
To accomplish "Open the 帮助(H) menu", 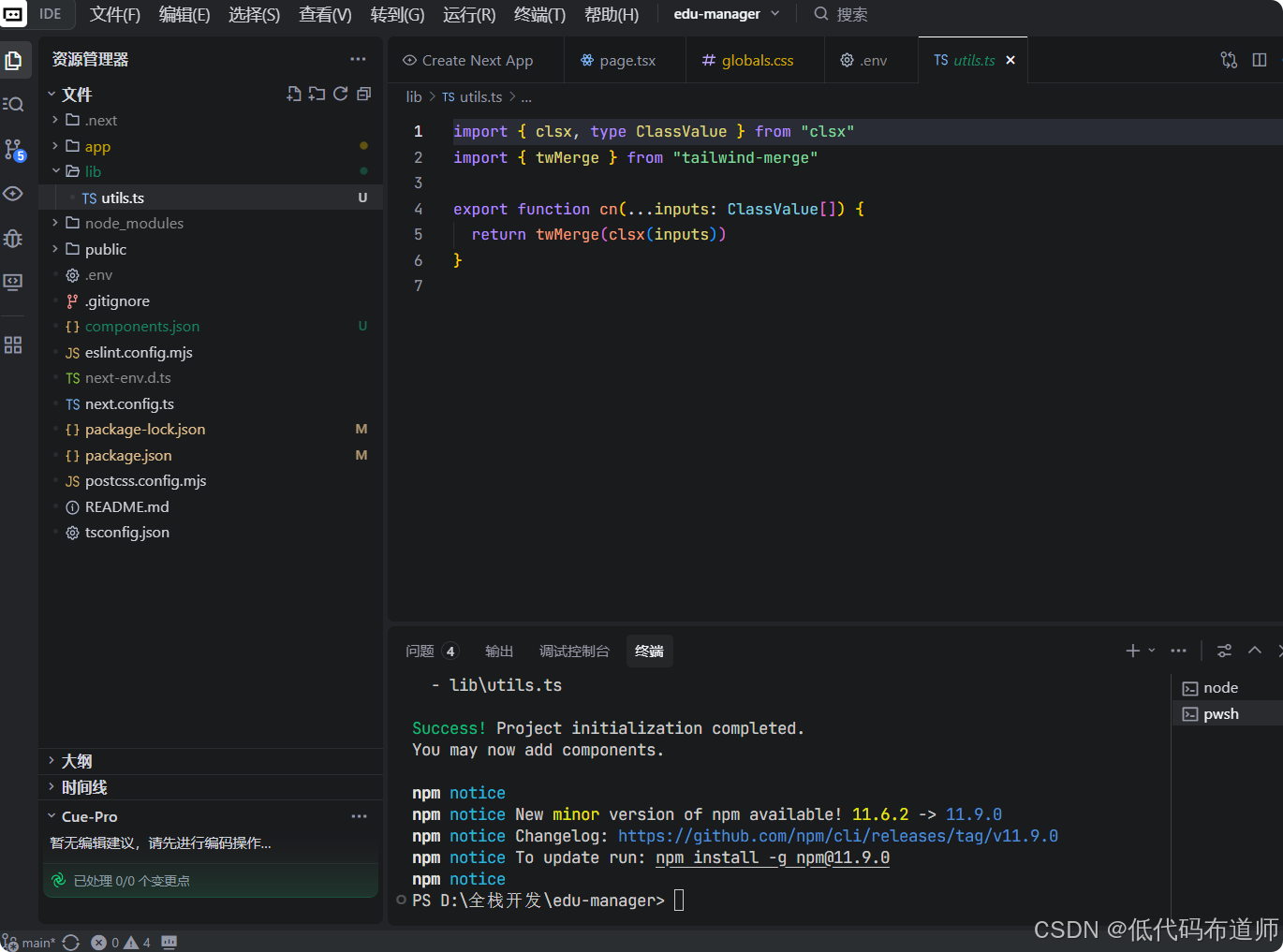I will coord(612,14).
